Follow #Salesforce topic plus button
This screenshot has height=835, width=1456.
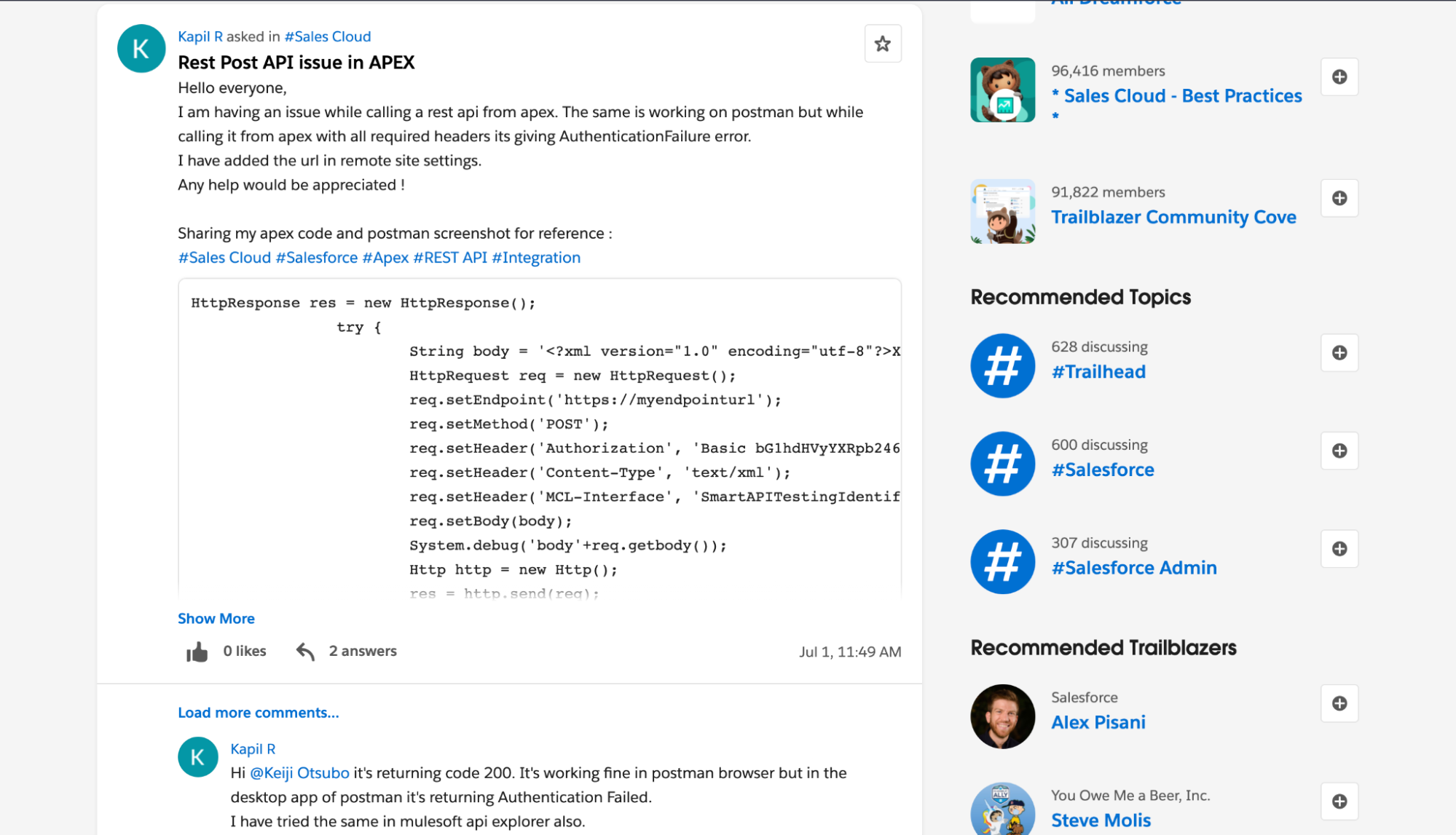point(1339,451)
